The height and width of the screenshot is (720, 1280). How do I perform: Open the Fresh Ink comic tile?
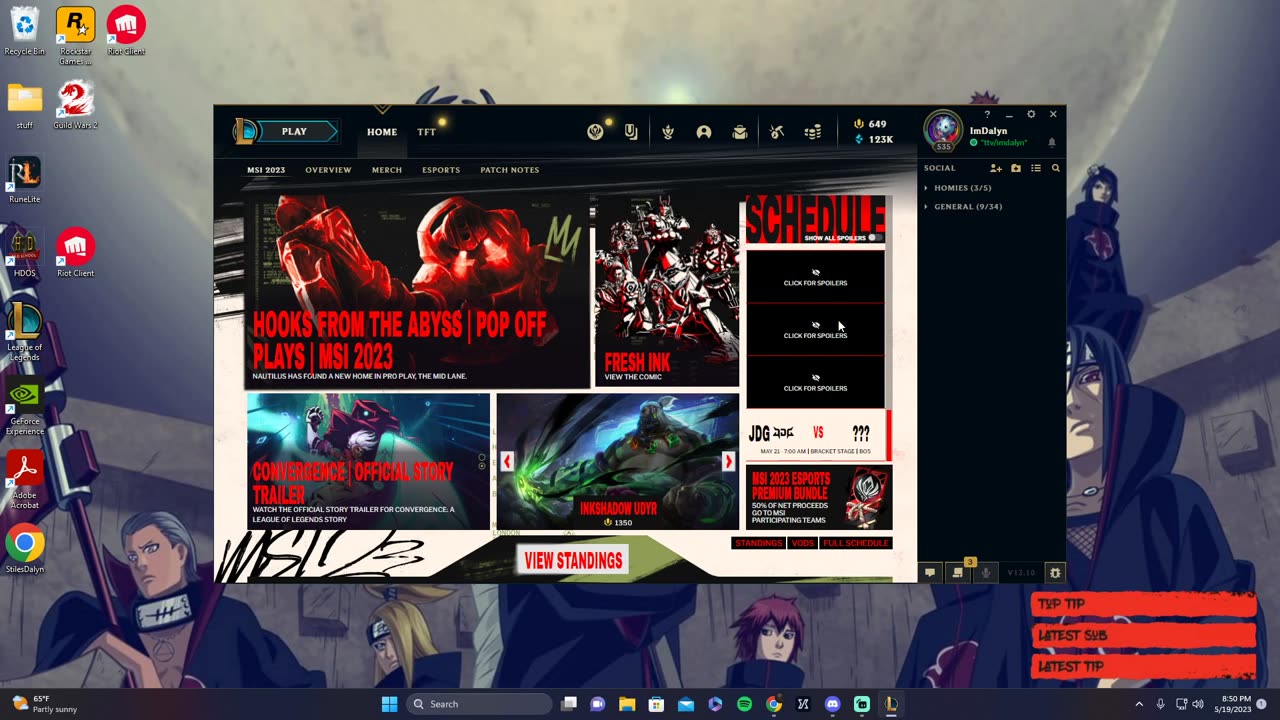667,290
